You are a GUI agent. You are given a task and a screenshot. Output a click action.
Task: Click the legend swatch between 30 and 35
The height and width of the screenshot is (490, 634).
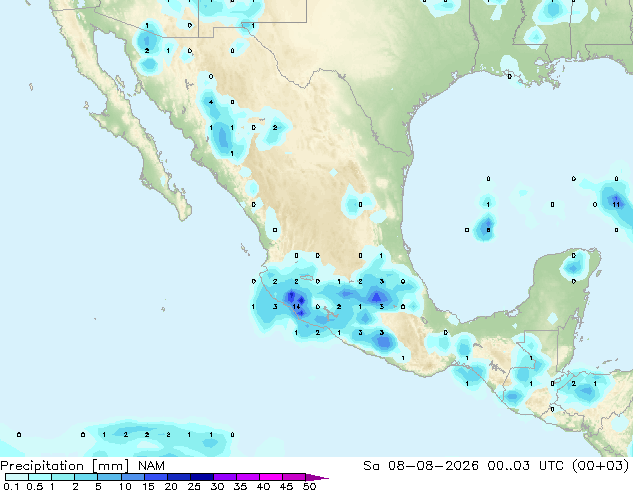[x=225, y=477]
